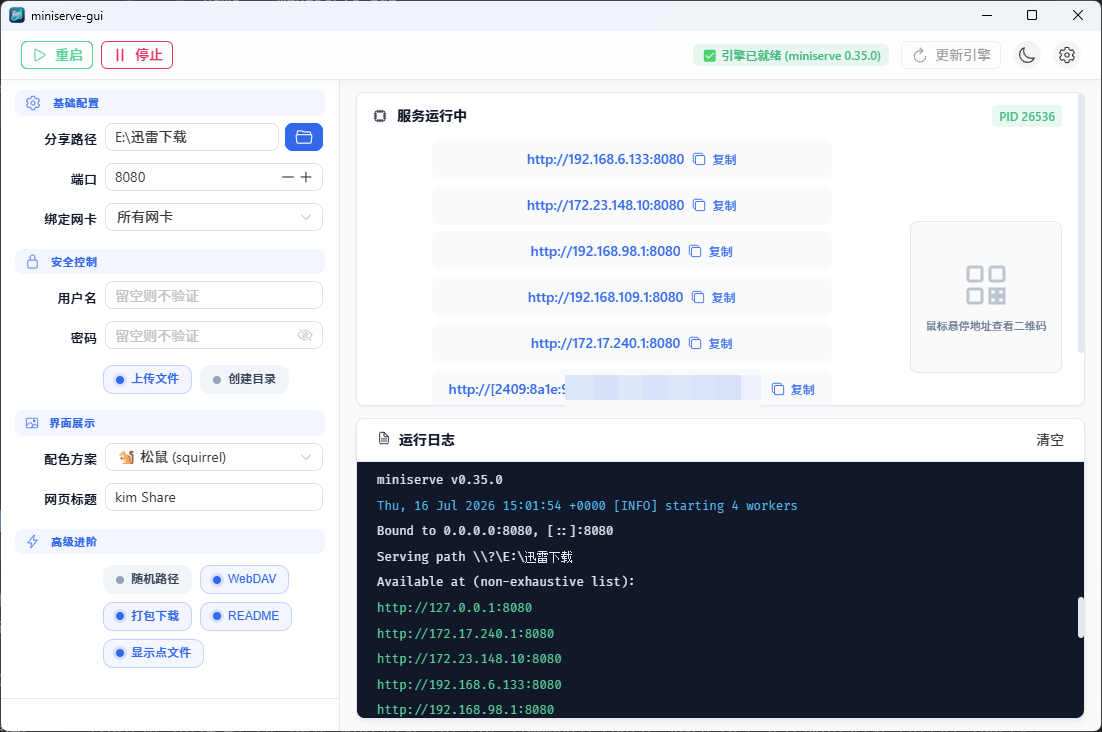Open link http://172.23.148.10:8080
This screenshot has width=1102, height=732.
[605, 205]
